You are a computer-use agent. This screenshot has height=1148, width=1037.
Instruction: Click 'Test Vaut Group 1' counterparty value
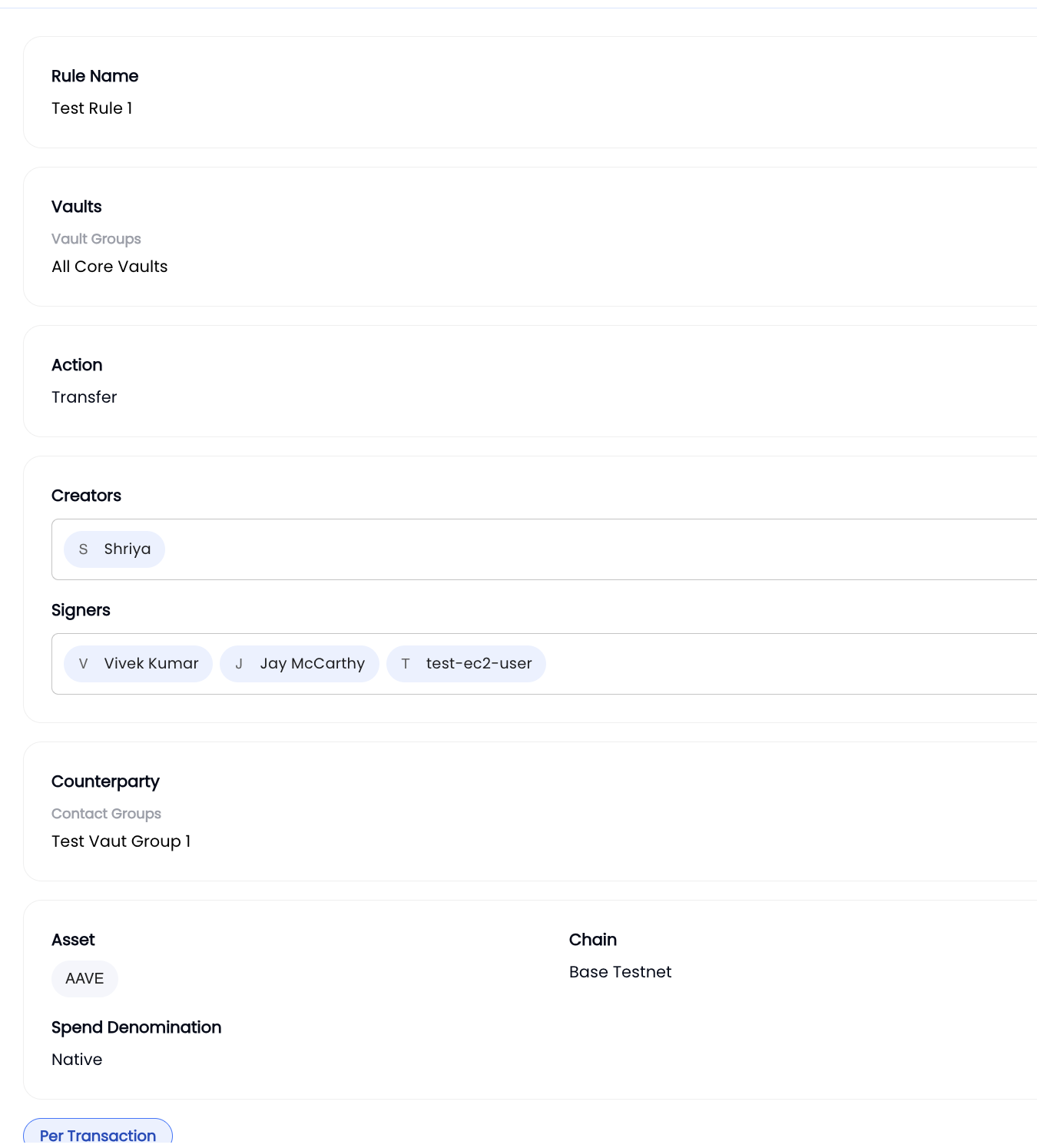click(121, 841)
